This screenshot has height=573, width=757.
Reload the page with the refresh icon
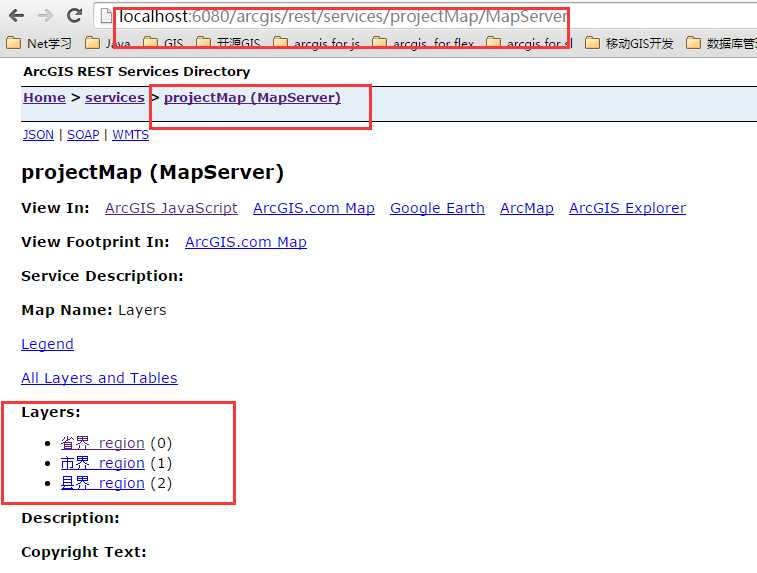74,16
